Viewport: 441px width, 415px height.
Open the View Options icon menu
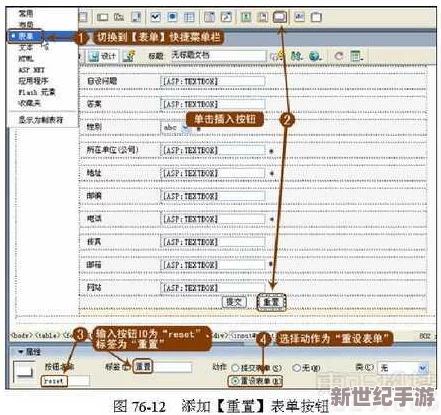(357, 56)
